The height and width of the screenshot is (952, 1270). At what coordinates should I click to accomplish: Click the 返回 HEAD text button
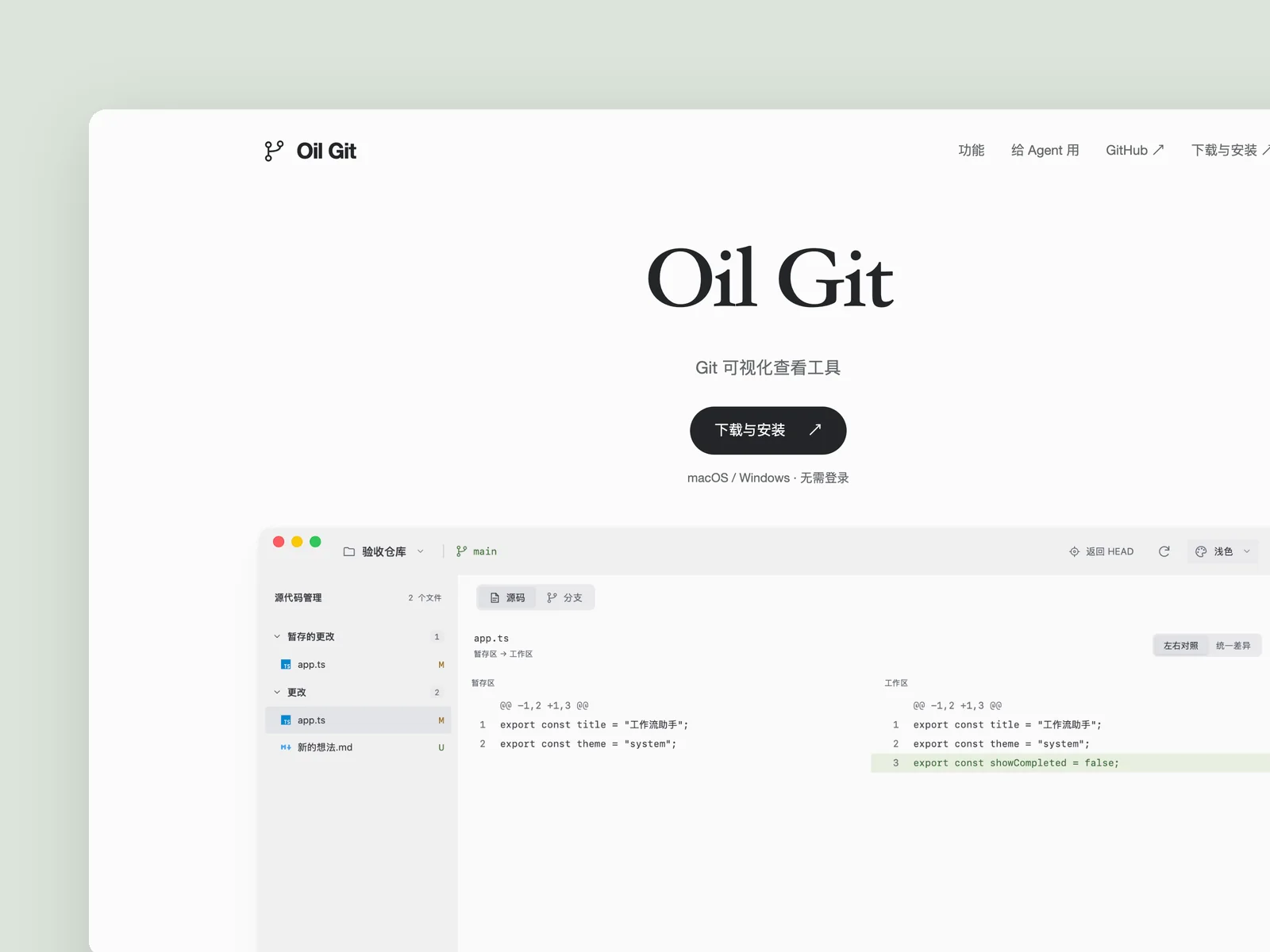tap(1110, 551)
